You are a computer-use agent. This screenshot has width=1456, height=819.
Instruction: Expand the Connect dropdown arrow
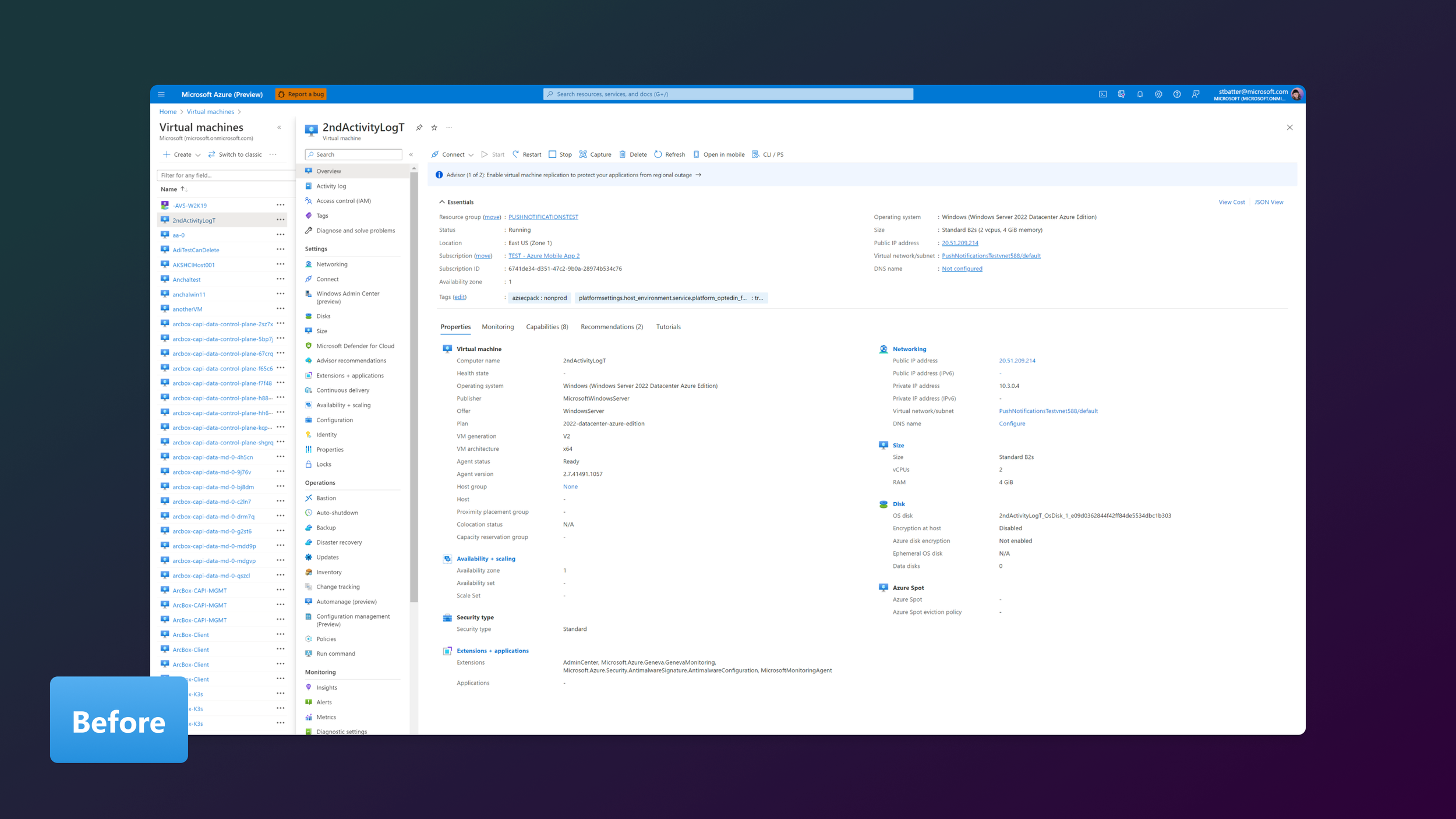tap(471, 155)
